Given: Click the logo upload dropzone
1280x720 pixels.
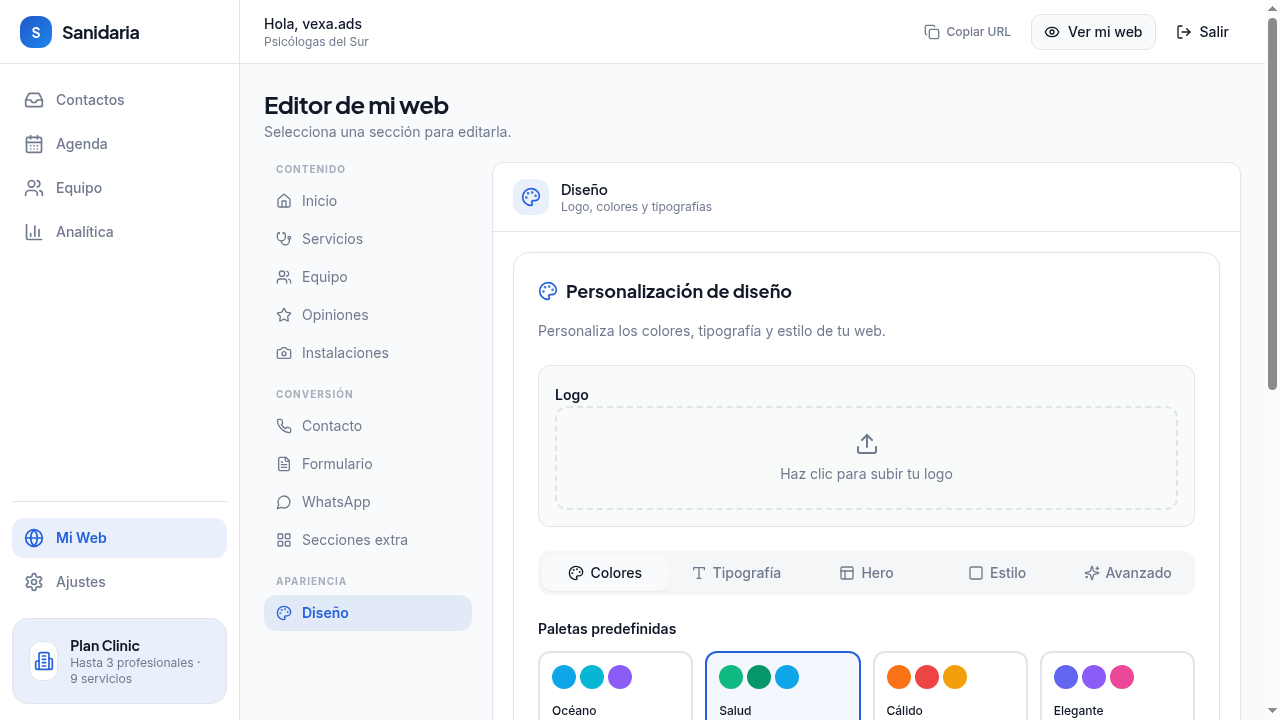Looking at the screenshot, I should click(867, 458).
